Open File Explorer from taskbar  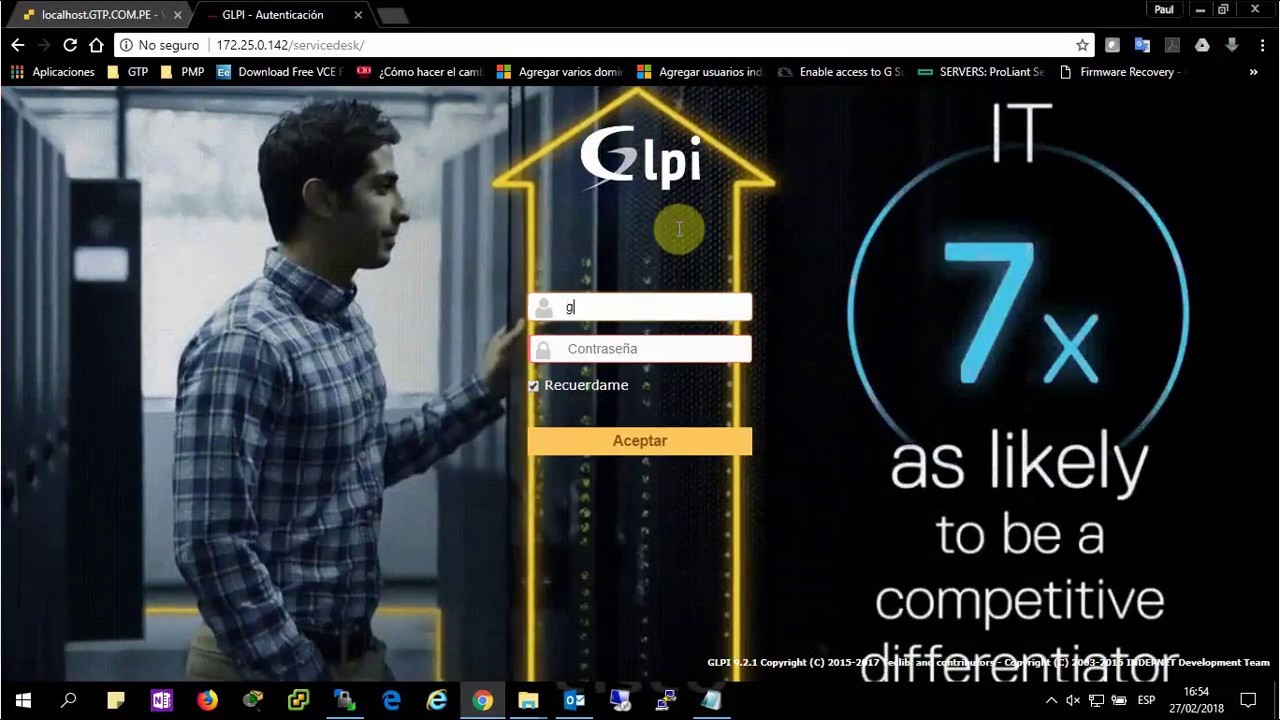click(x=529, y=700)
